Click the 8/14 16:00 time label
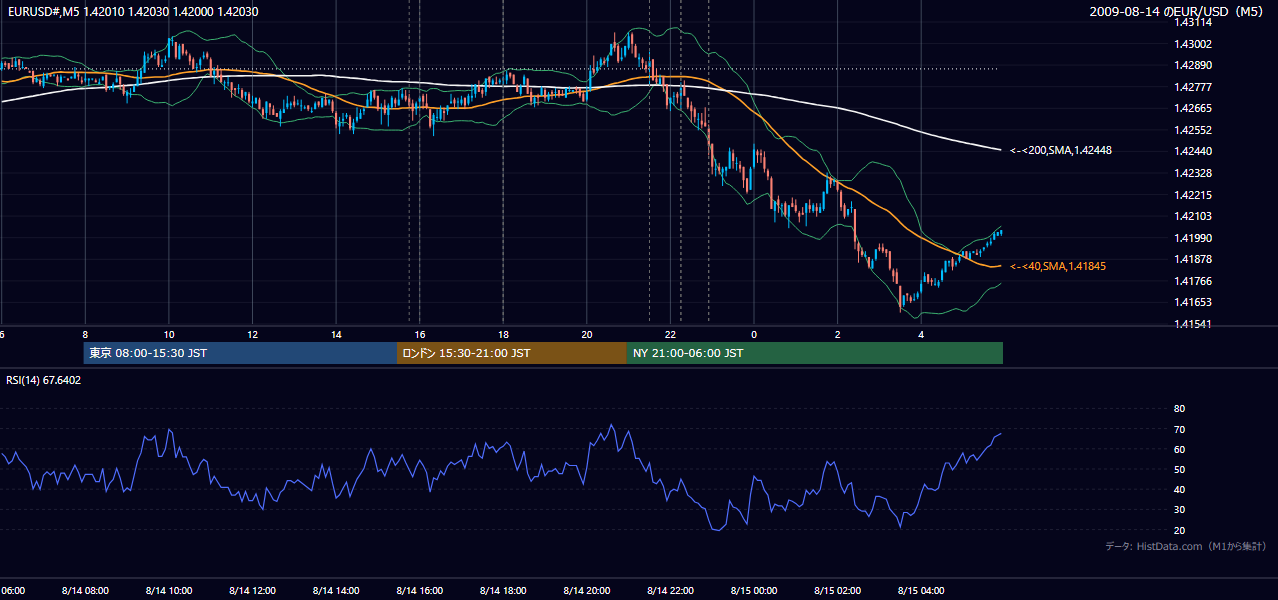This screenshot has height=600, width=1278. click(420, 591)
